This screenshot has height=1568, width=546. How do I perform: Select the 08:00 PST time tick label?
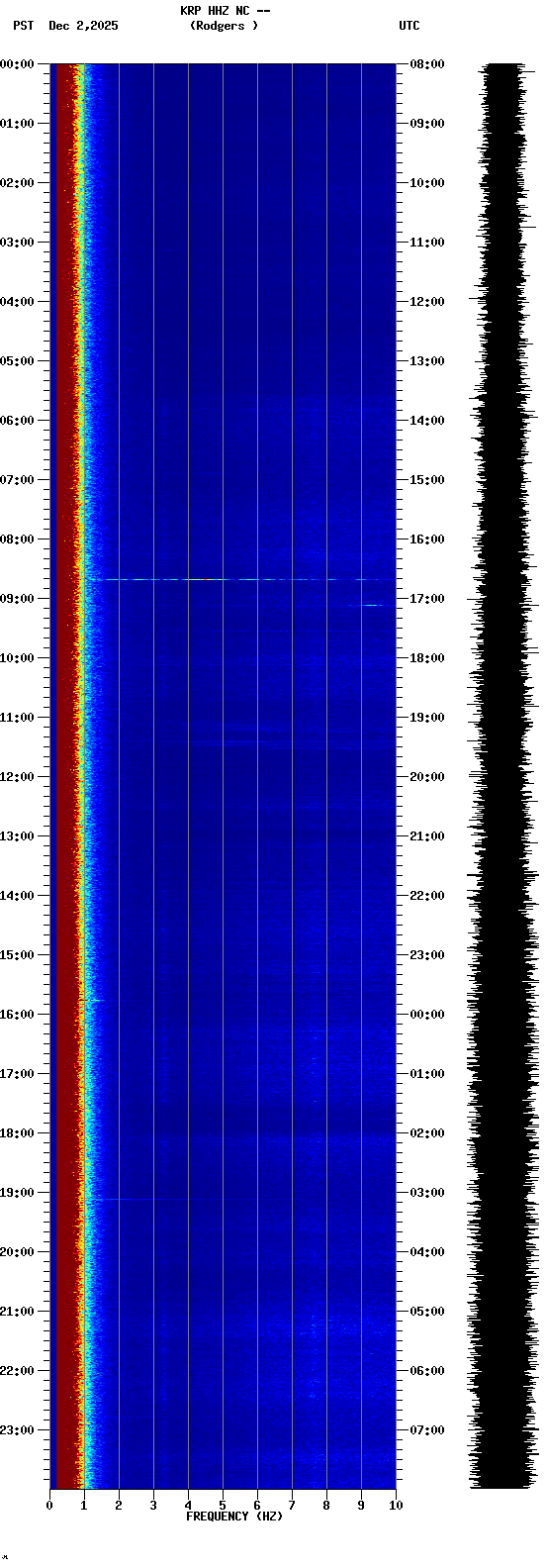[x=17, y=539]
